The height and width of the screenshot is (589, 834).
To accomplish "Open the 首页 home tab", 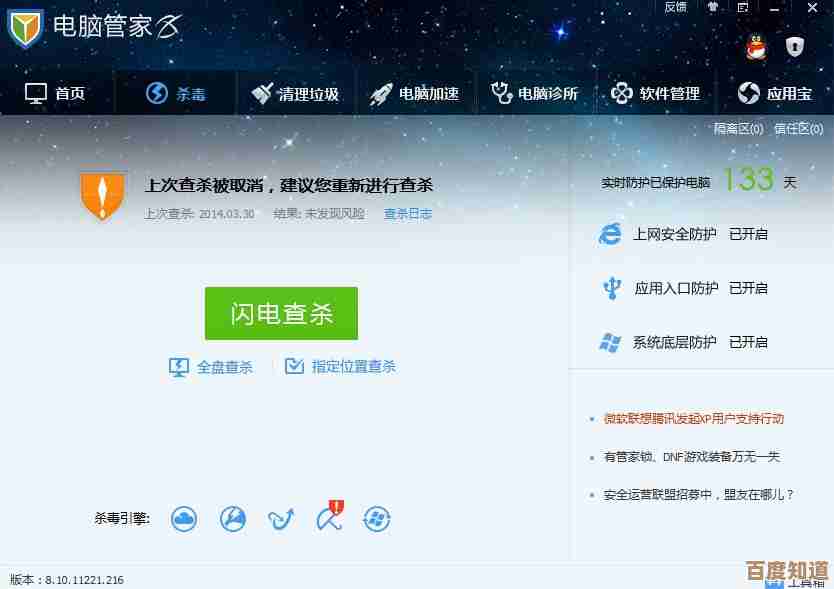I will point(55,94).
